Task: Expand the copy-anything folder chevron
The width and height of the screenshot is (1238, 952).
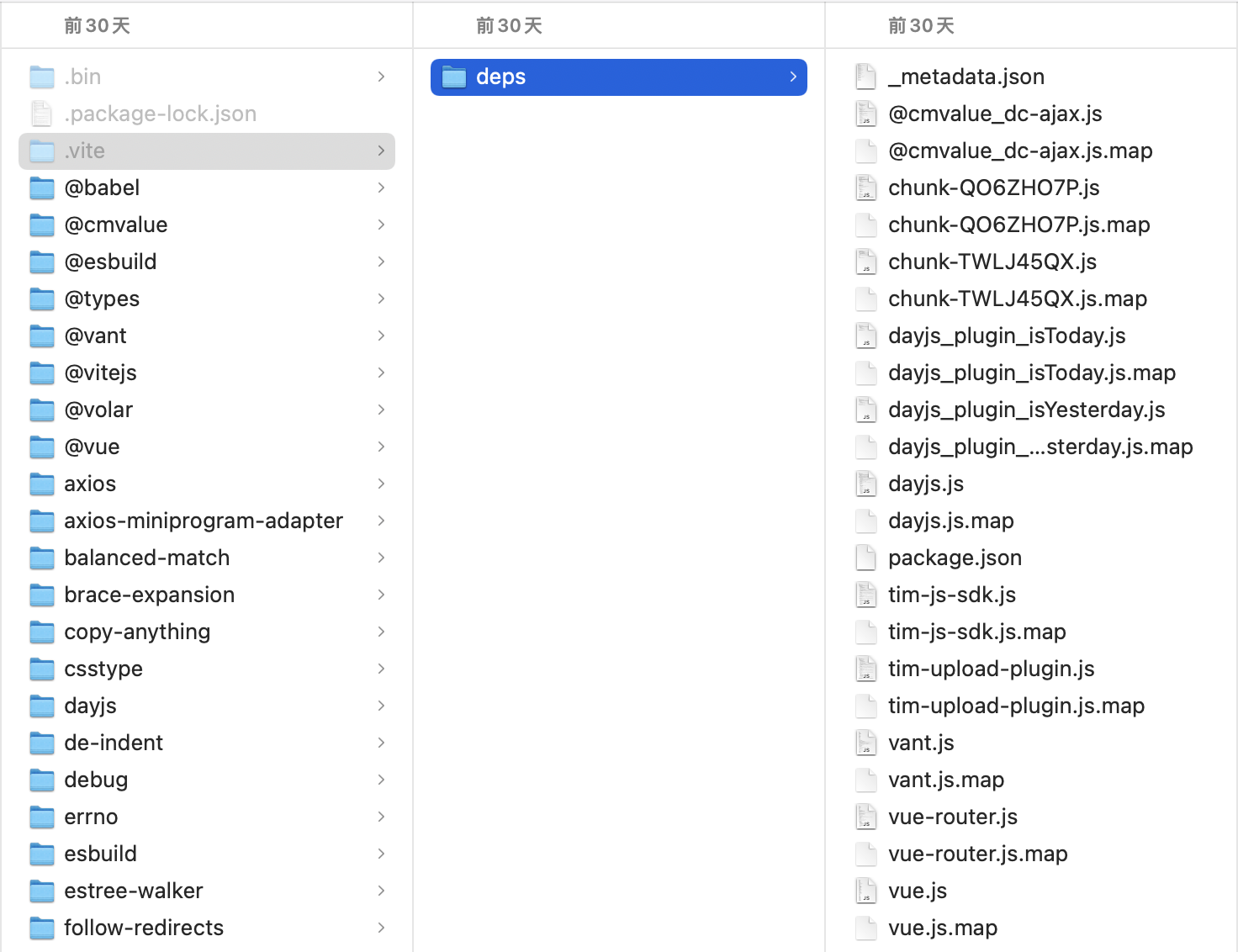Action: tap(382, 632)
